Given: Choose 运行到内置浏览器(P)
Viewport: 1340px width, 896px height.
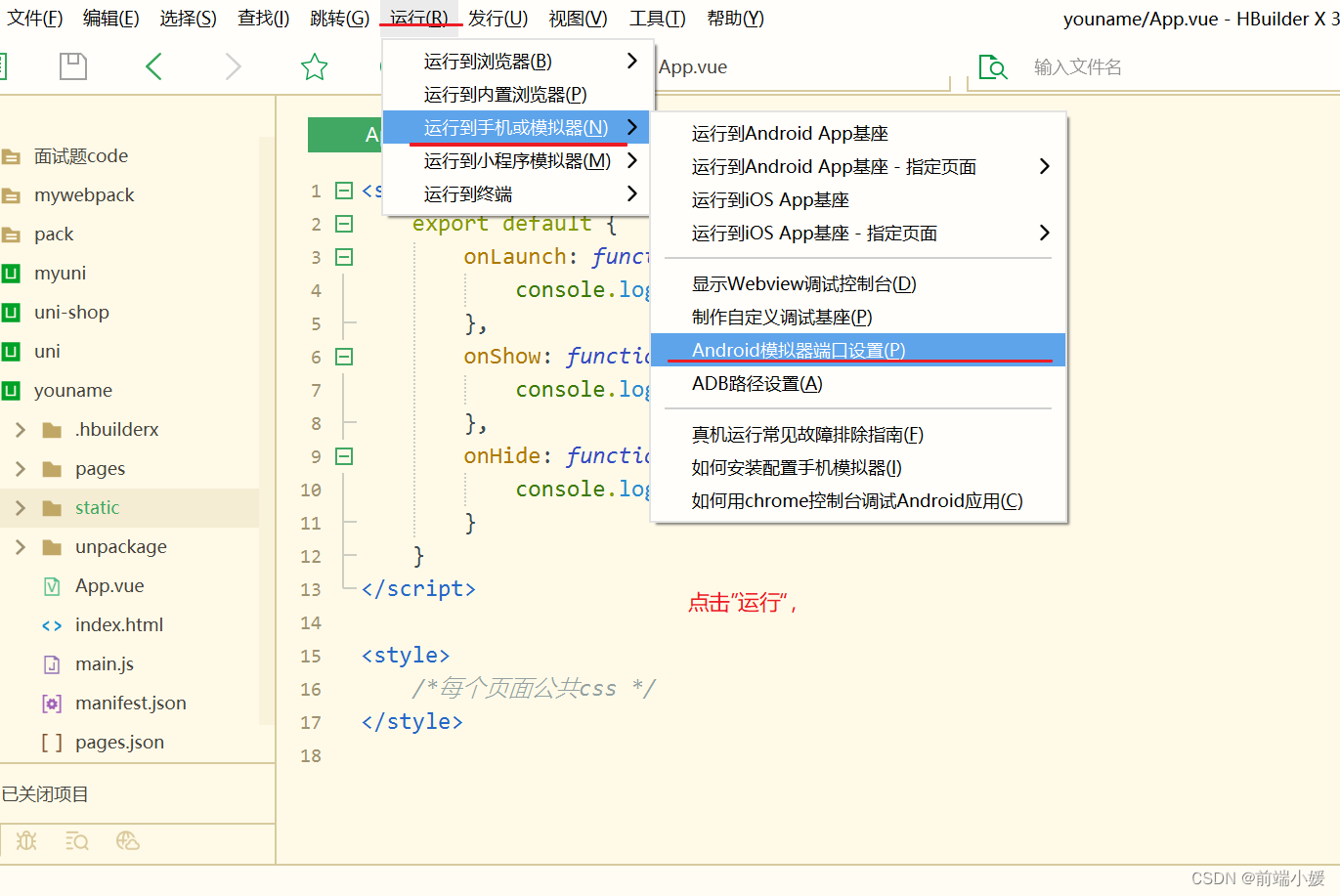Looking at the screenshot, I should coord(517,95).
